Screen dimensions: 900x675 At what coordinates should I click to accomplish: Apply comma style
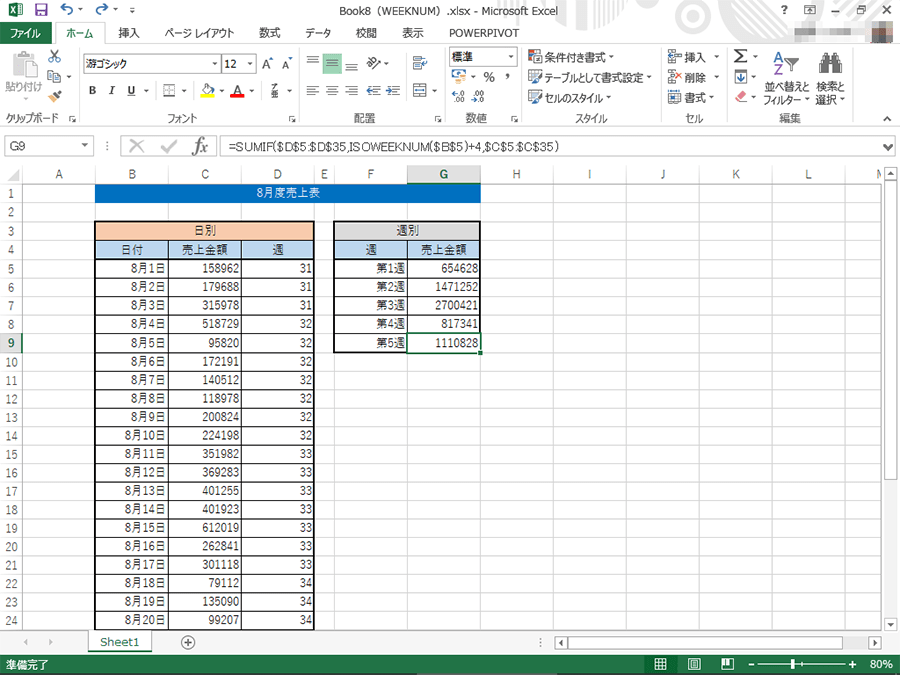(507, 77)
